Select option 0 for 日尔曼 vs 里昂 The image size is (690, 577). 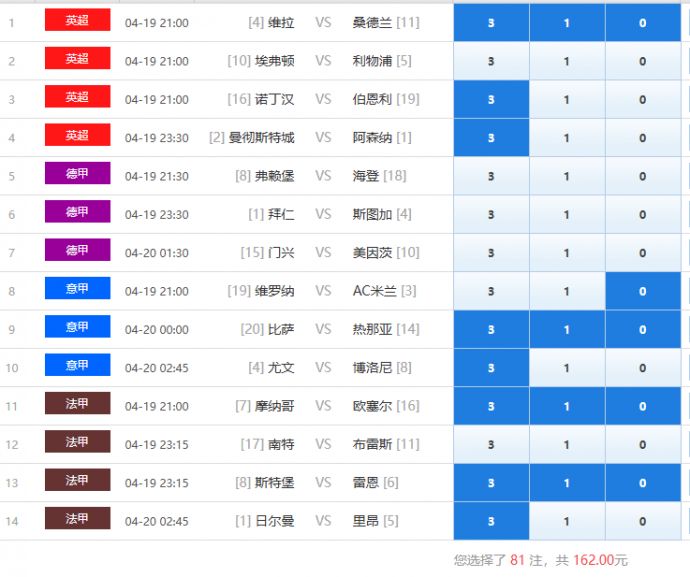coord(642,521)
